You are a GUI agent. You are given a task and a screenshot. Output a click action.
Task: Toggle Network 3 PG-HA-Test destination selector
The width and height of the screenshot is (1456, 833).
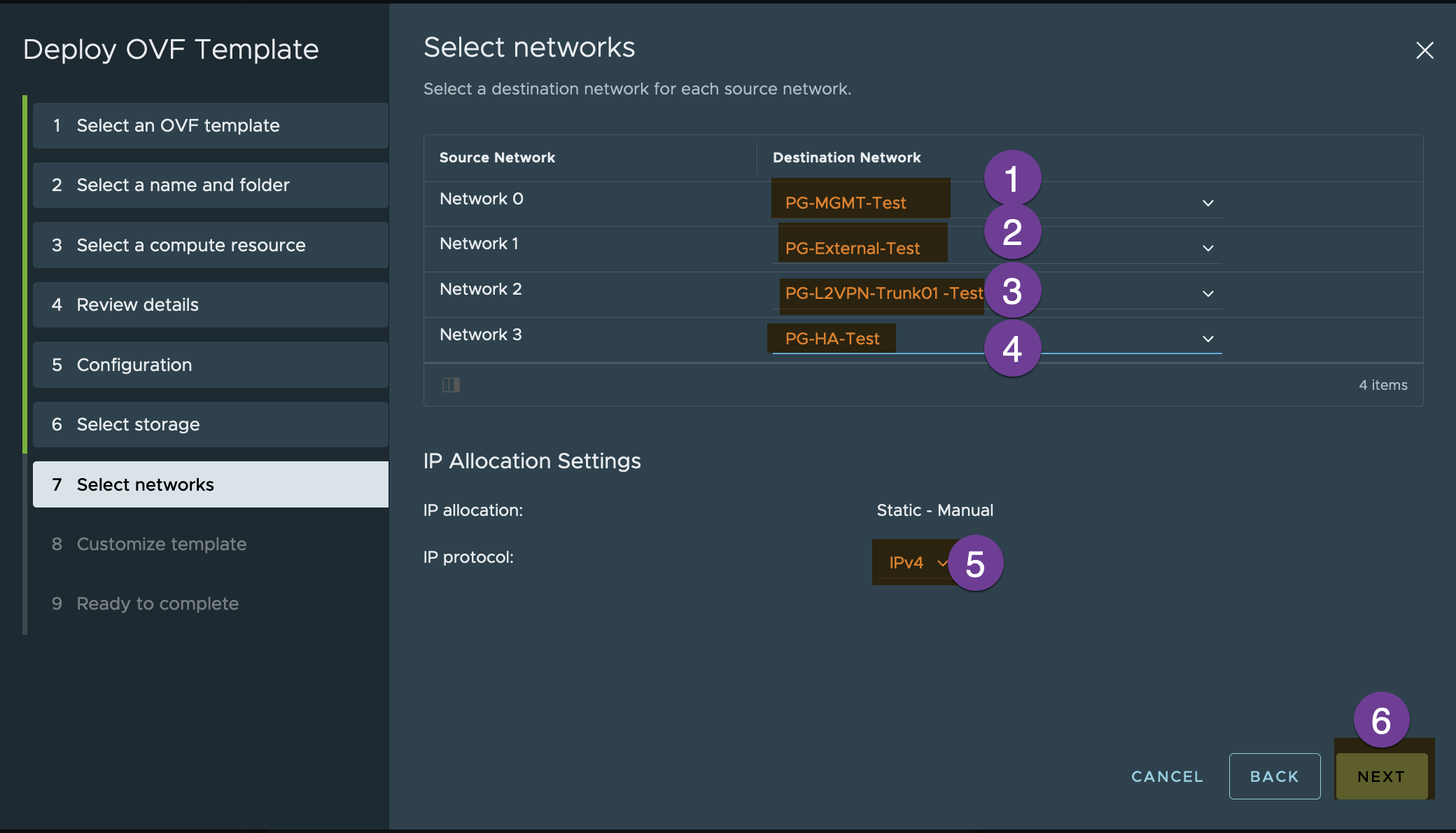point(1207,338)
